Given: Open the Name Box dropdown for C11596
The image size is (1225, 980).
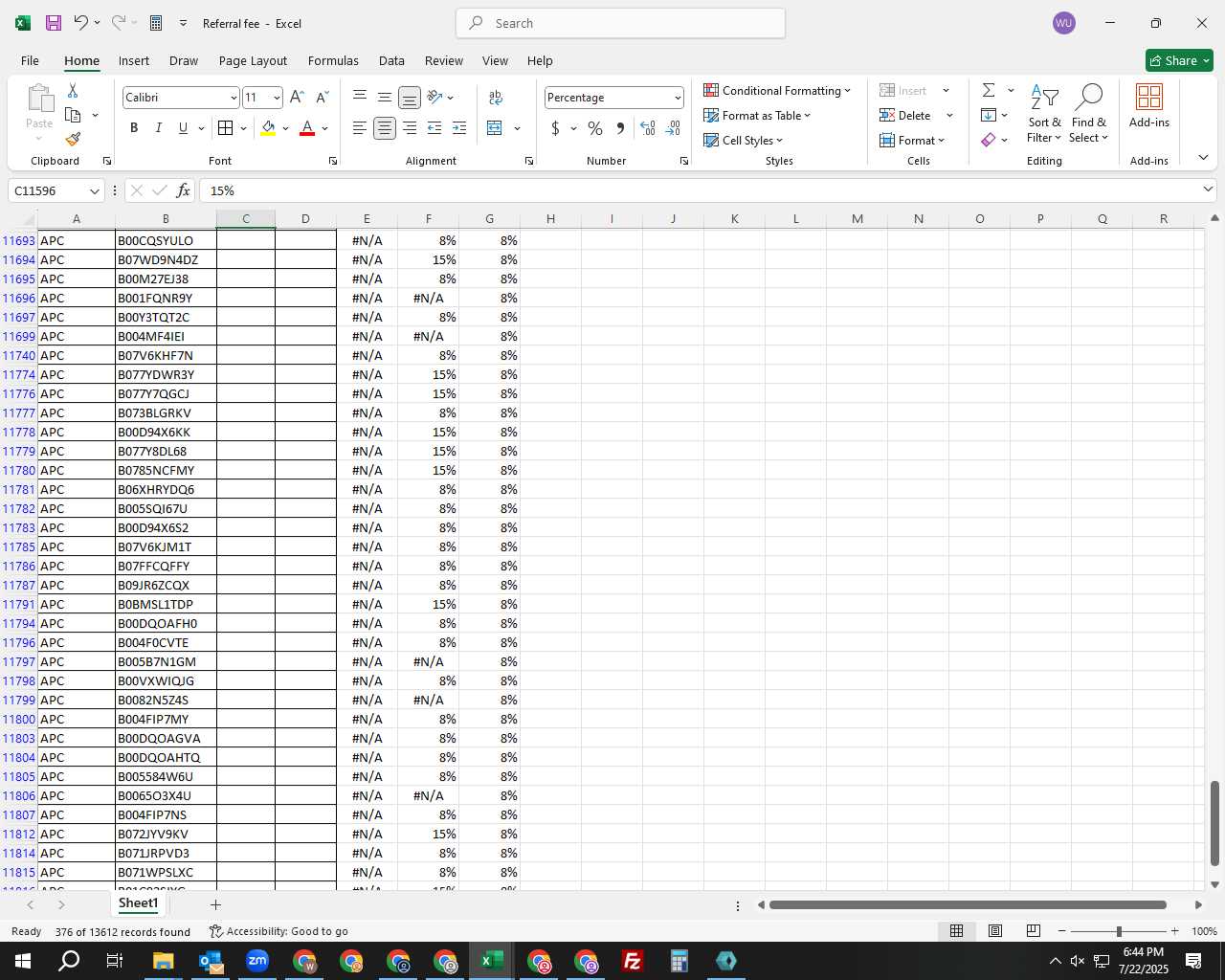Looking at the screenshot, I should point(94,191).
